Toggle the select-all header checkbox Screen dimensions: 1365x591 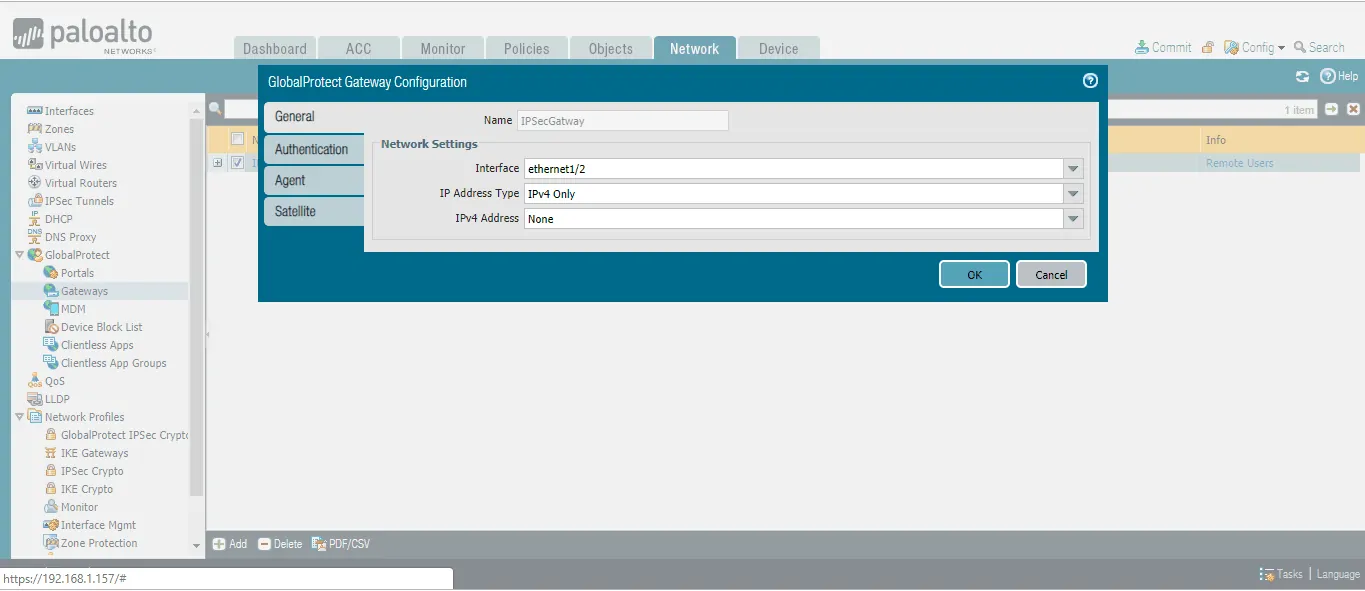click(238, 139)
